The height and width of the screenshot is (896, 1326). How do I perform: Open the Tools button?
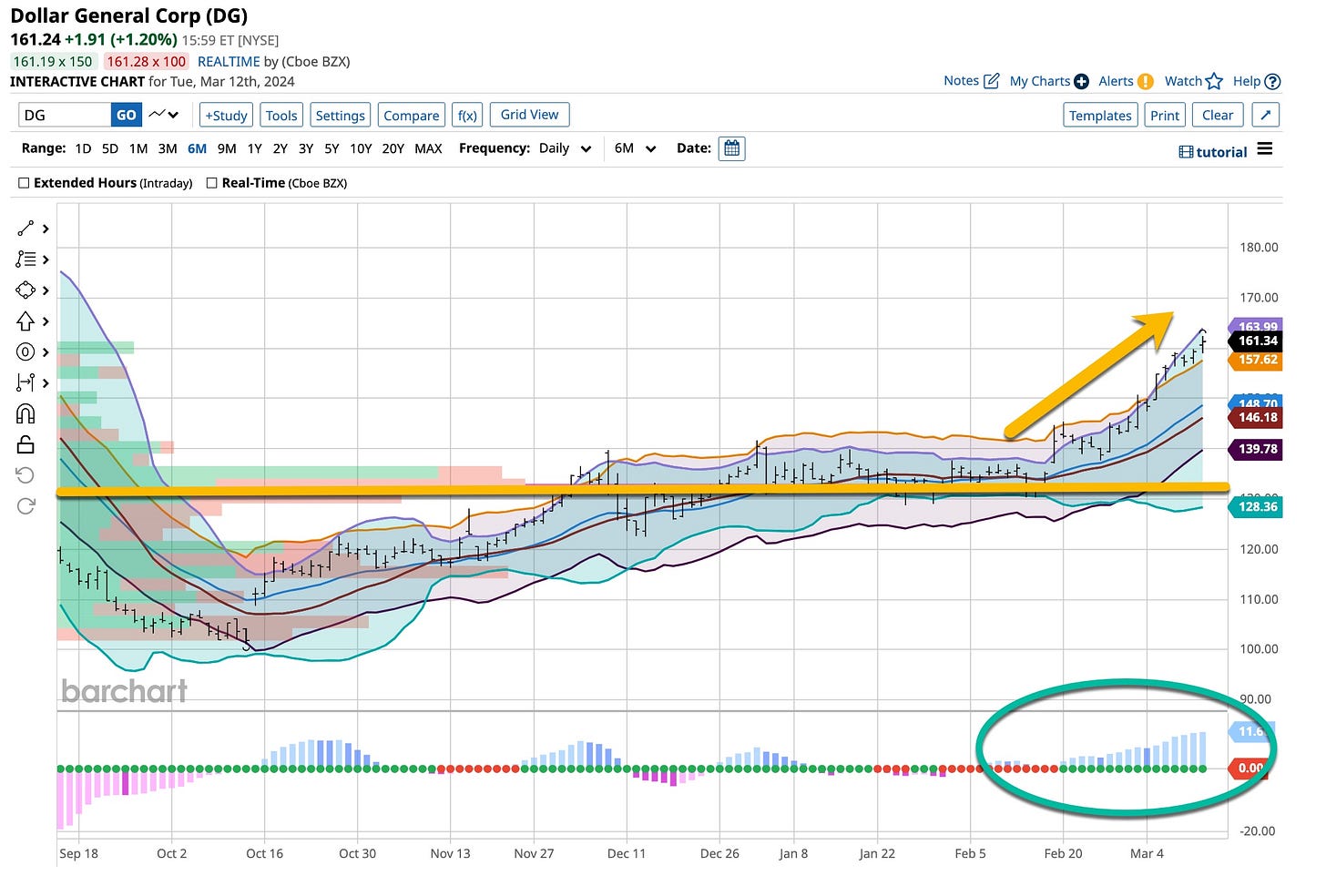click(281, 115)
